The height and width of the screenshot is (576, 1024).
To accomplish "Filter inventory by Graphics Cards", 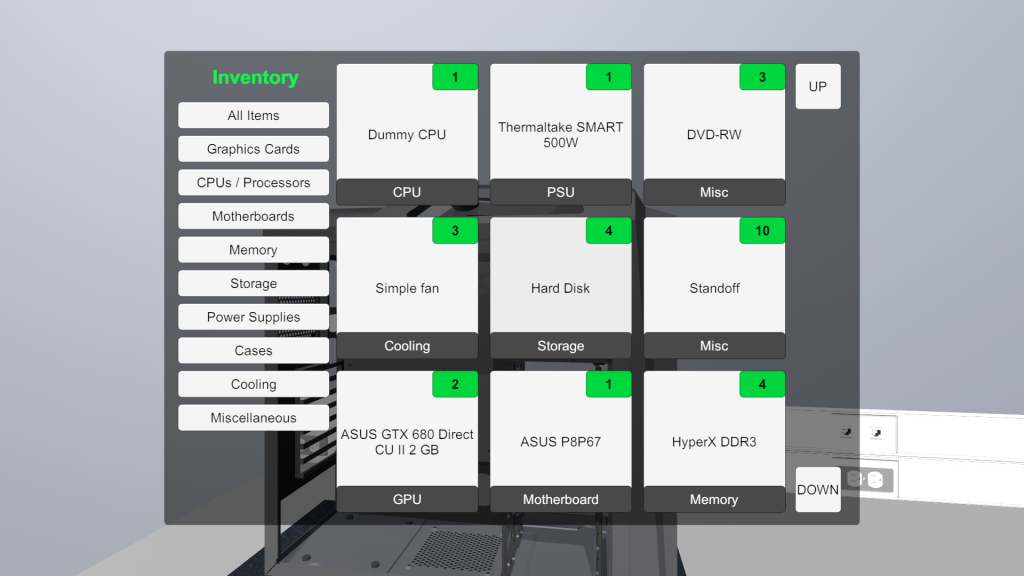I will [253, 149].
